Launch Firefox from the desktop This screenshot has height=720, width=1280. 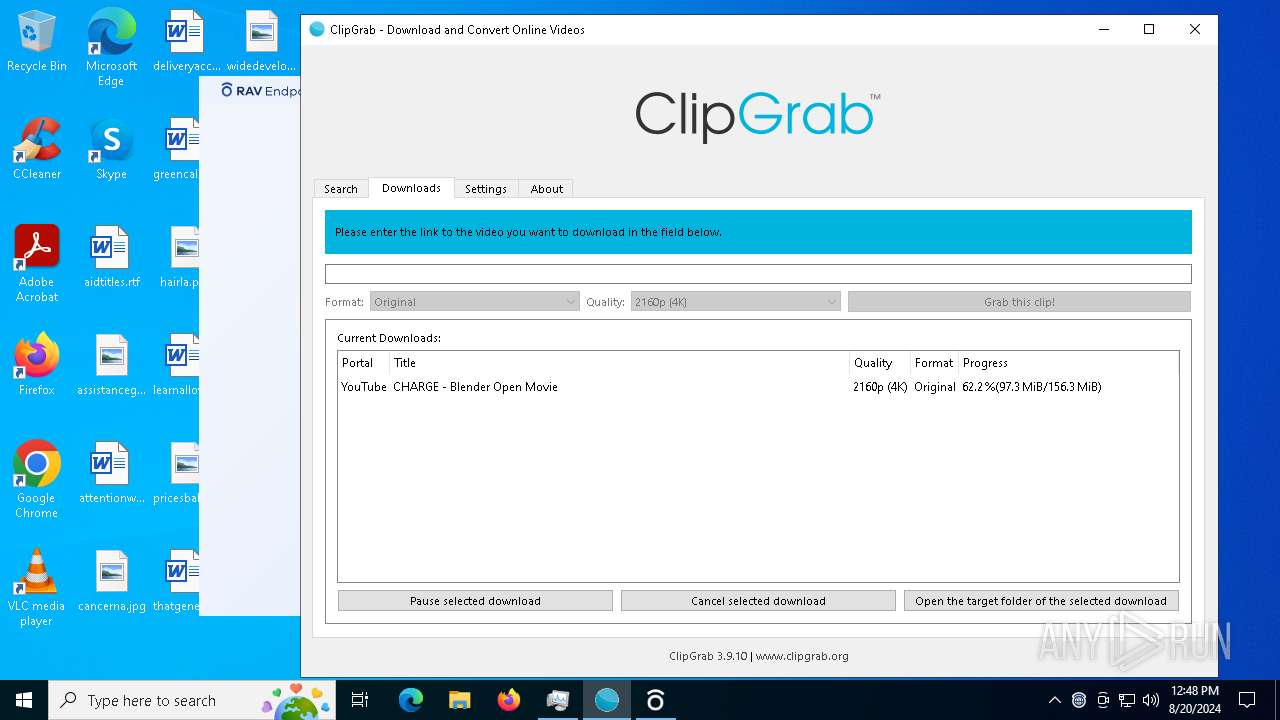tap(37, 365)
